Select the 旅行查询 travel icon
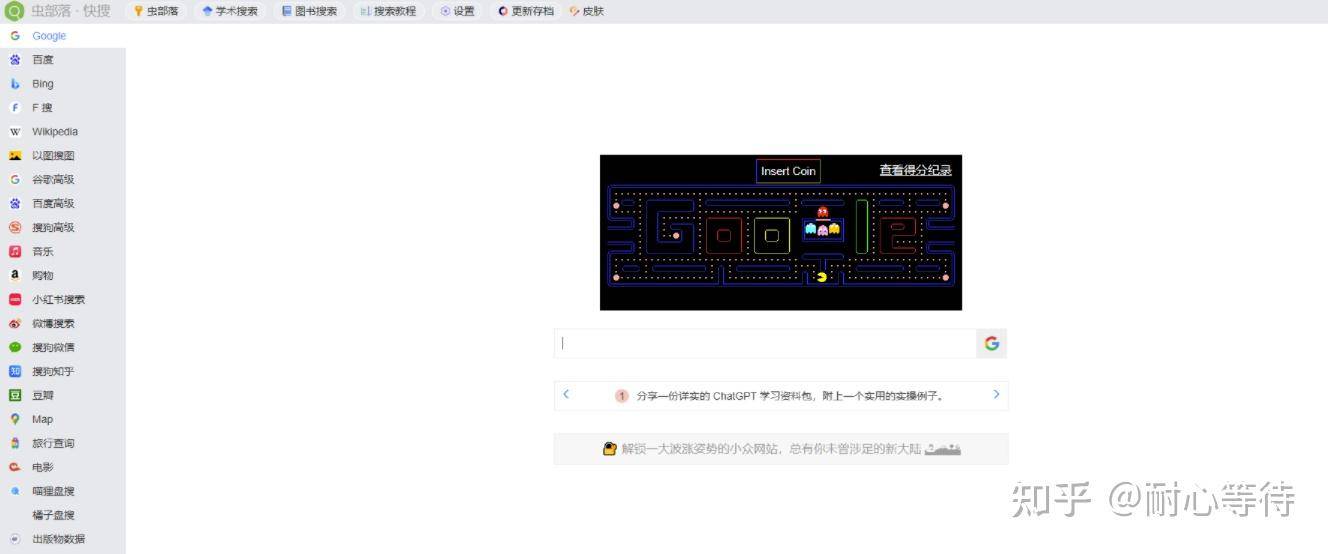This screenshot has width=1328, height=554. 15,443
